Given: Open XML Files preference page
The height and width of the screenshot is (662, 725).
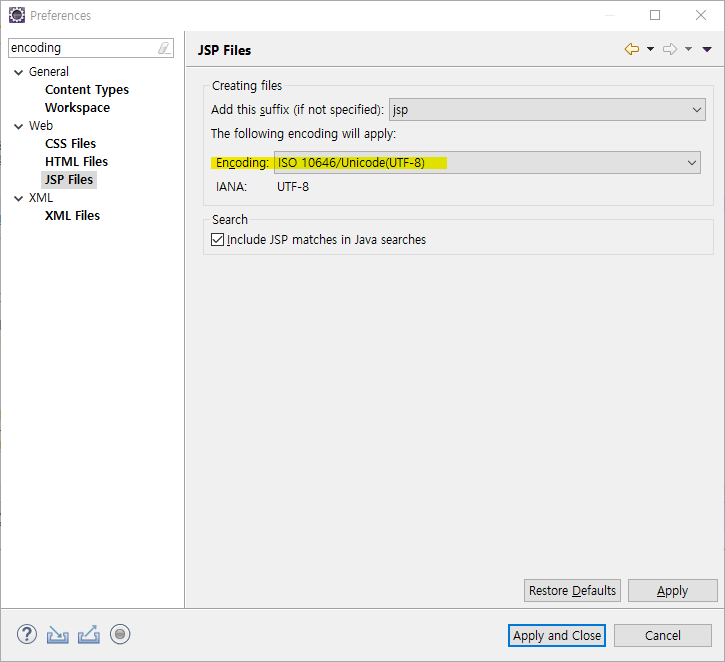Looking at the screenshot, I should pyautogui.click(x=72, y=216).
